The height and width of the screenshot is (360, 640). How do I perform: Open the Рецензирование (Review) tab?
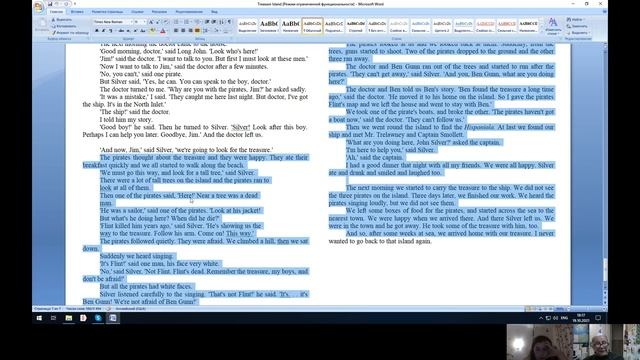[189, 11]
